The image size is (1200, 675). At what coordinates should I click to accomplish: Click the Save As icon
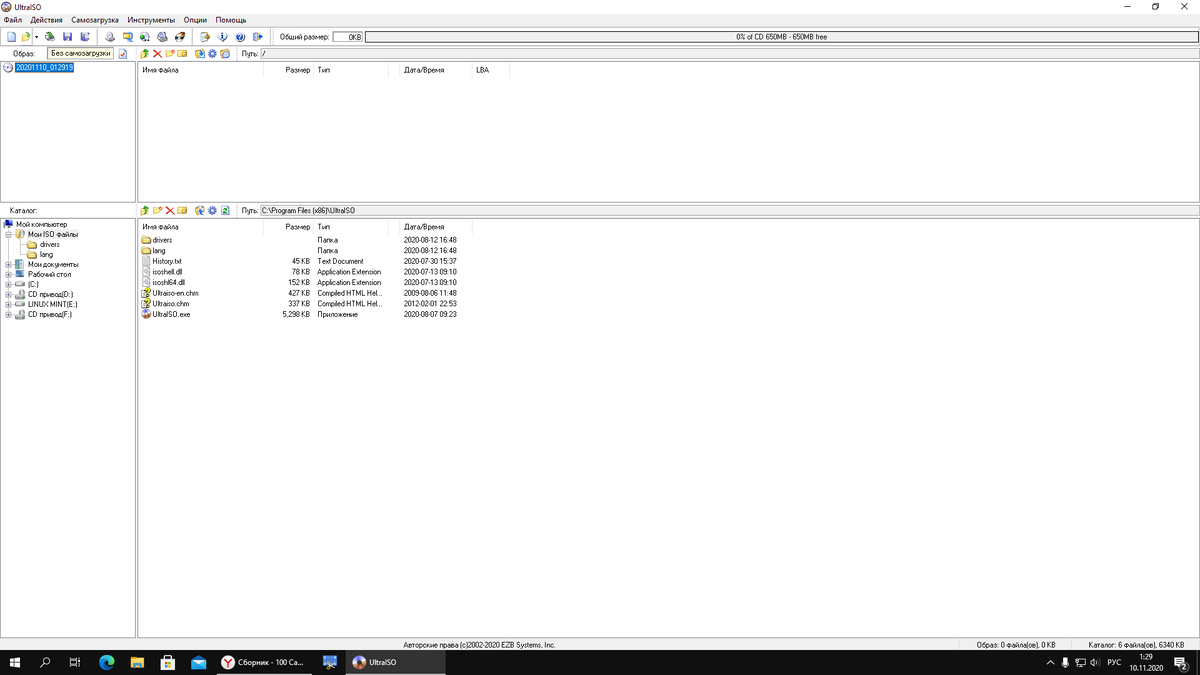coord(84,37)
